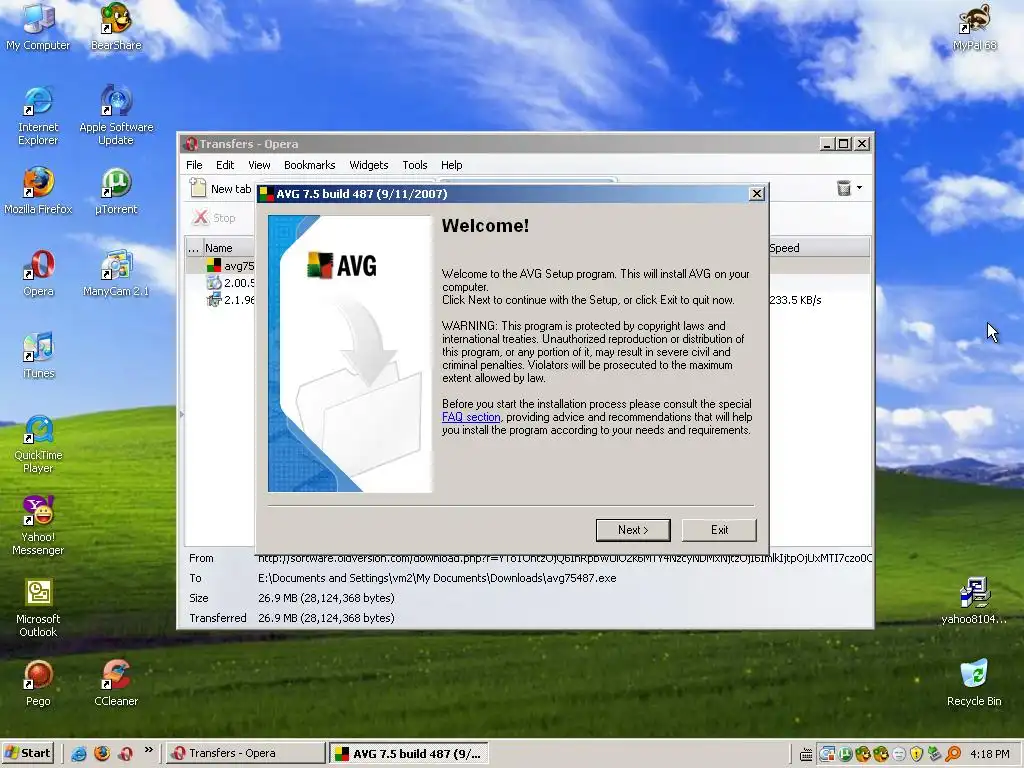Open Opera's File menu
The image size is (1024, 768).
point(194,165)
